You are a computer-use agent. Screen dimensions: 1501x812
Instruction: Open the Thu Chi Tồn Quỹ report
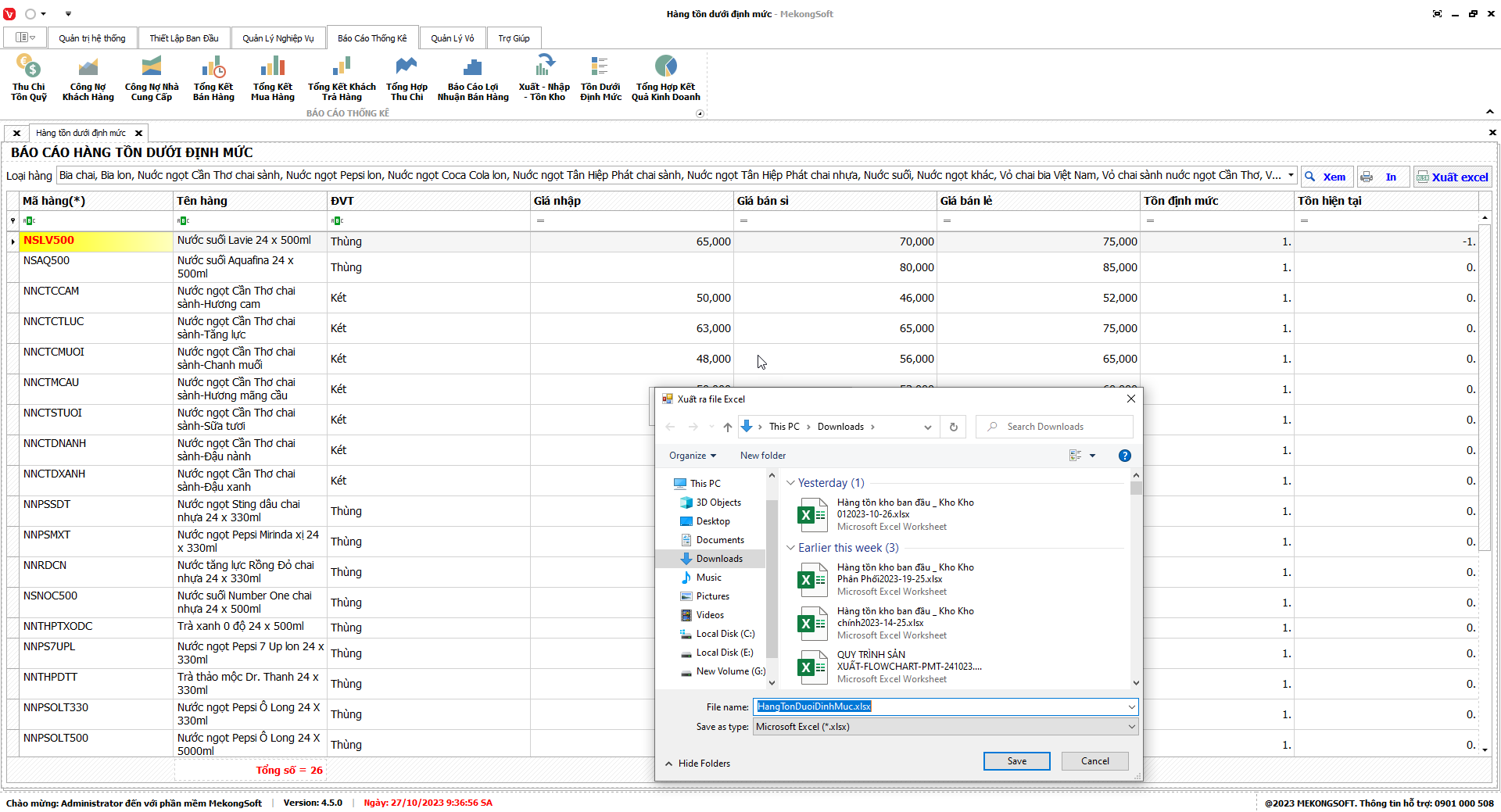(x=29, y=77)
